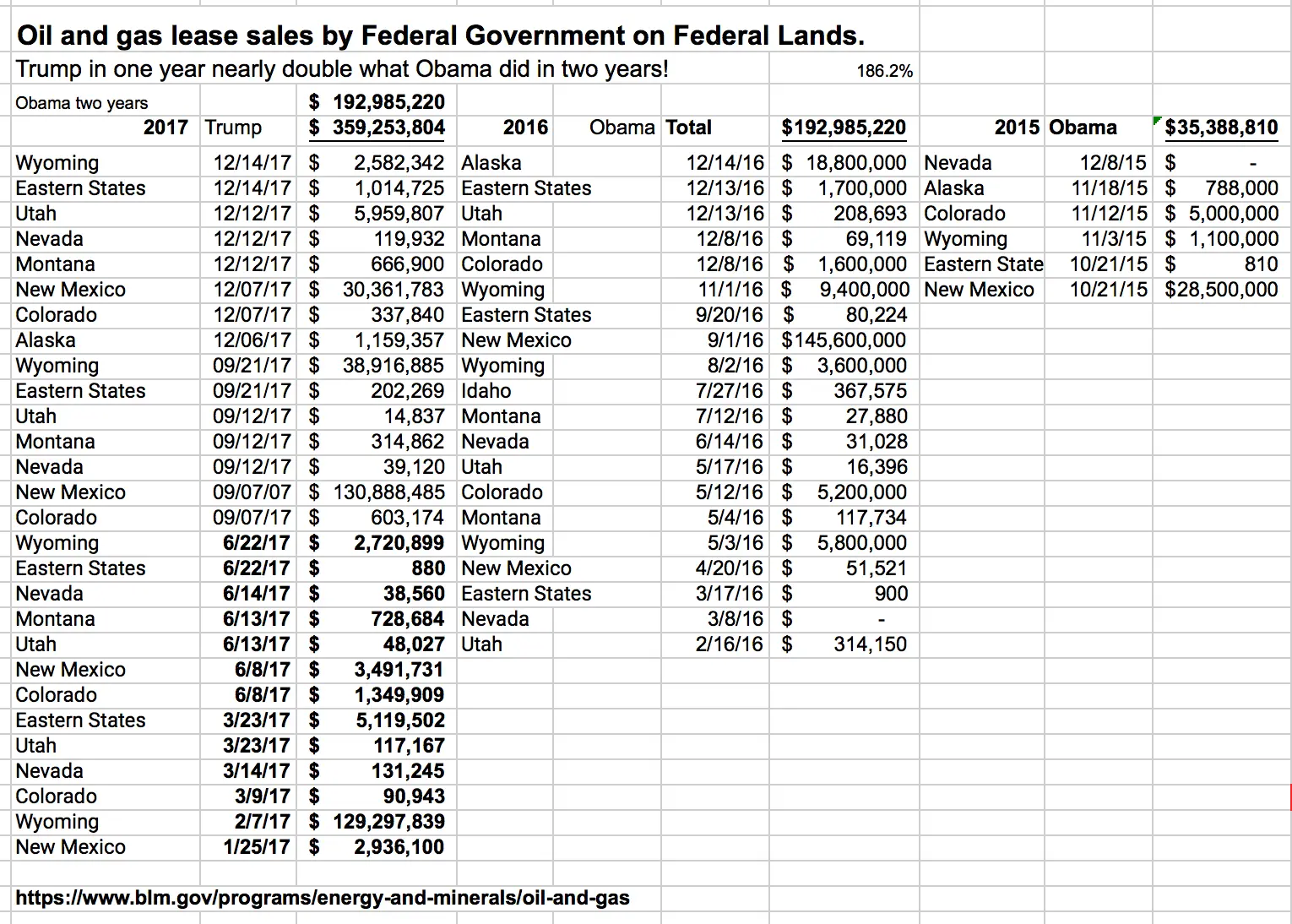Viewport: 1292px width, 924px height.
Task: Select the "Obama two years" label cell
Action: click(x=82, y=103)
